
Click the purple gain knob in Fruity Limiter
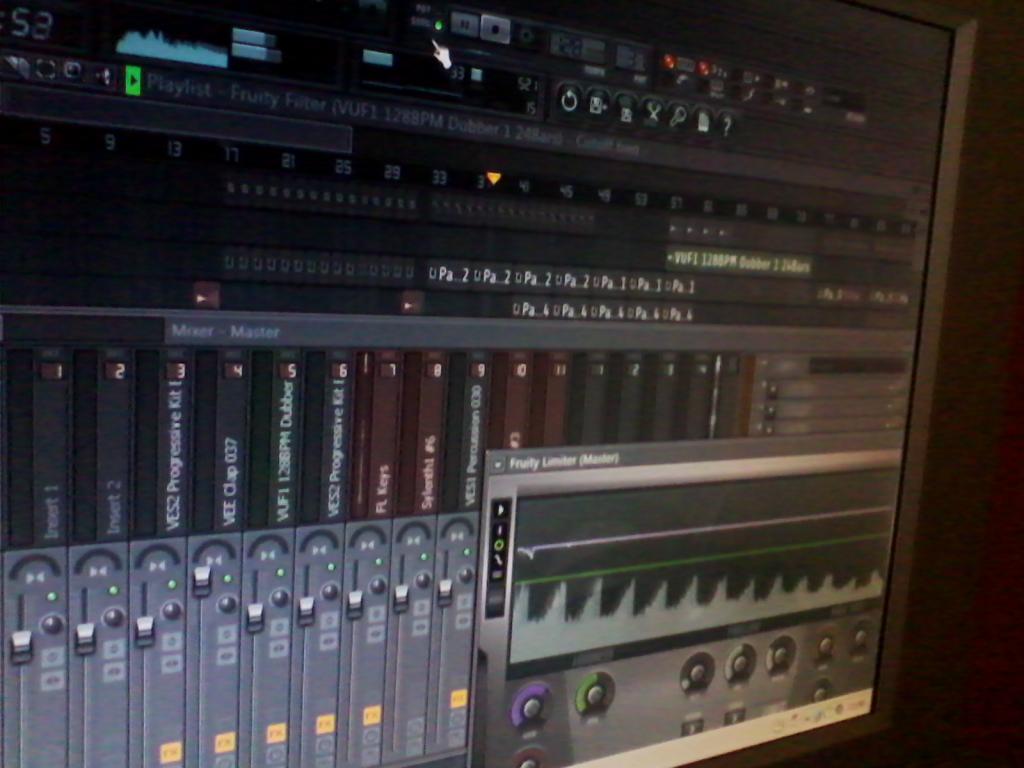(530, 706)
